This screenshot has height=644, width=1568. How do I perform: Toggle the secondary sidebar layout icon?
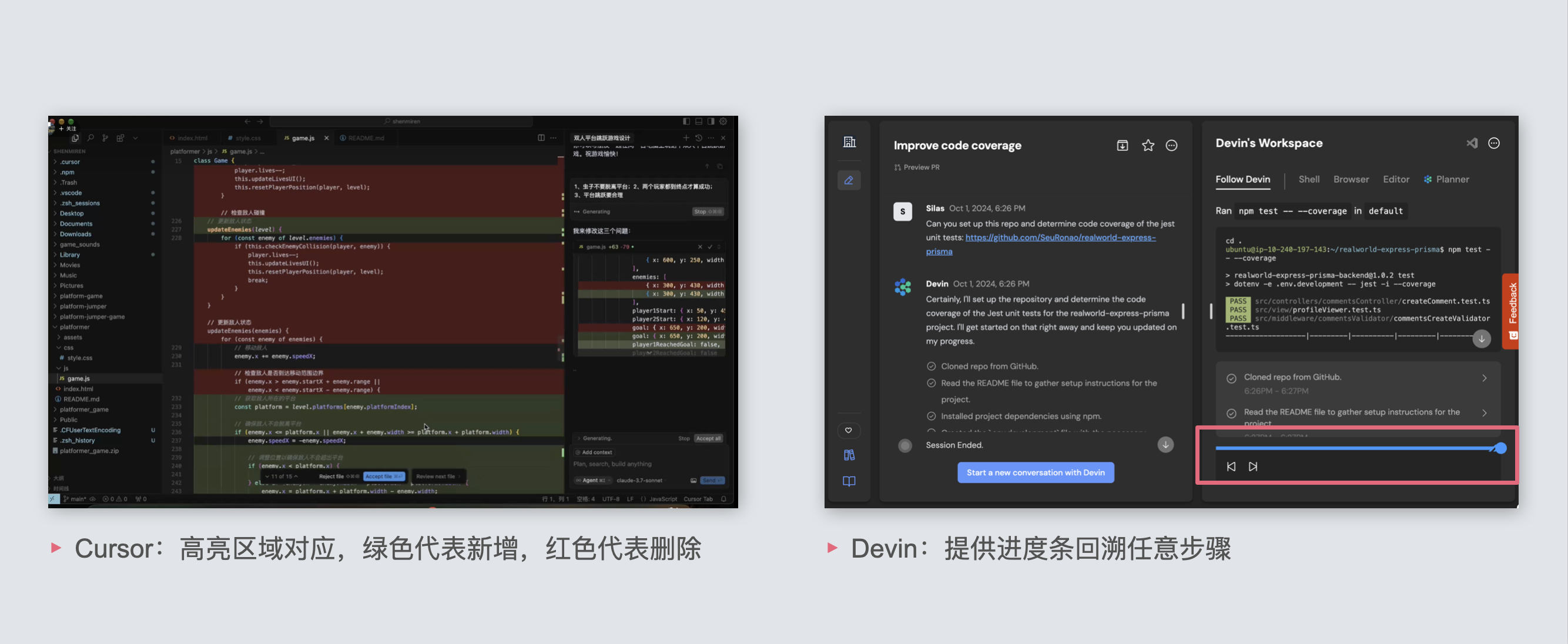(711, 121)
